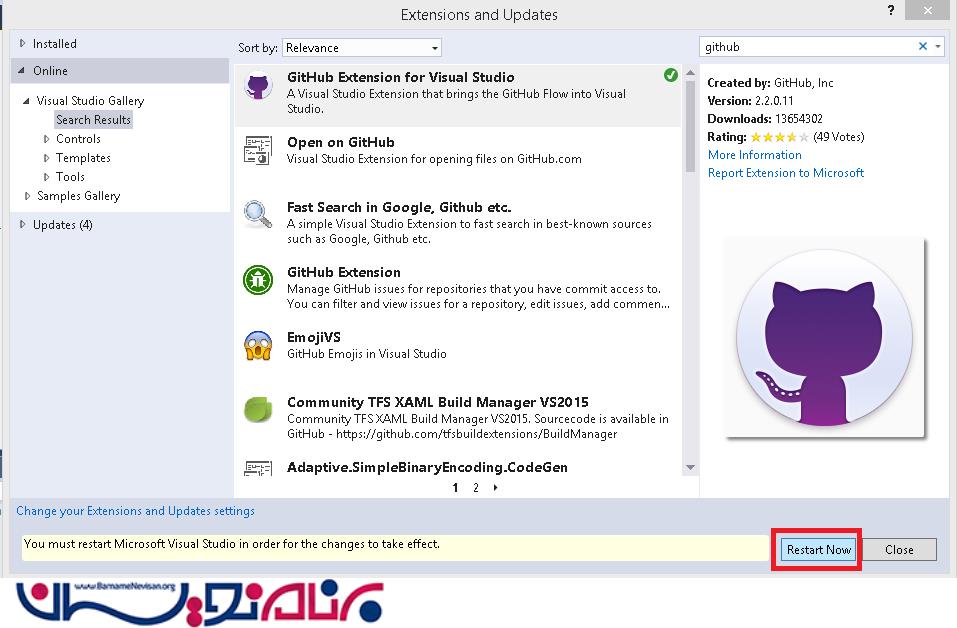Select the Samples Gallery tree item
This screenshot has width=957, height=628.
(x=78, y=196)
